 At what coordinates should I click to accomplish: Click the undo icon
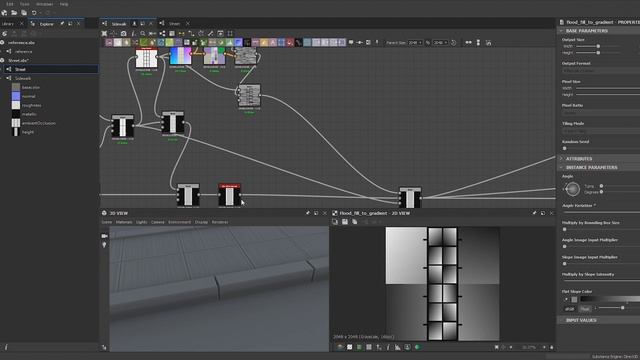(34, 13)
